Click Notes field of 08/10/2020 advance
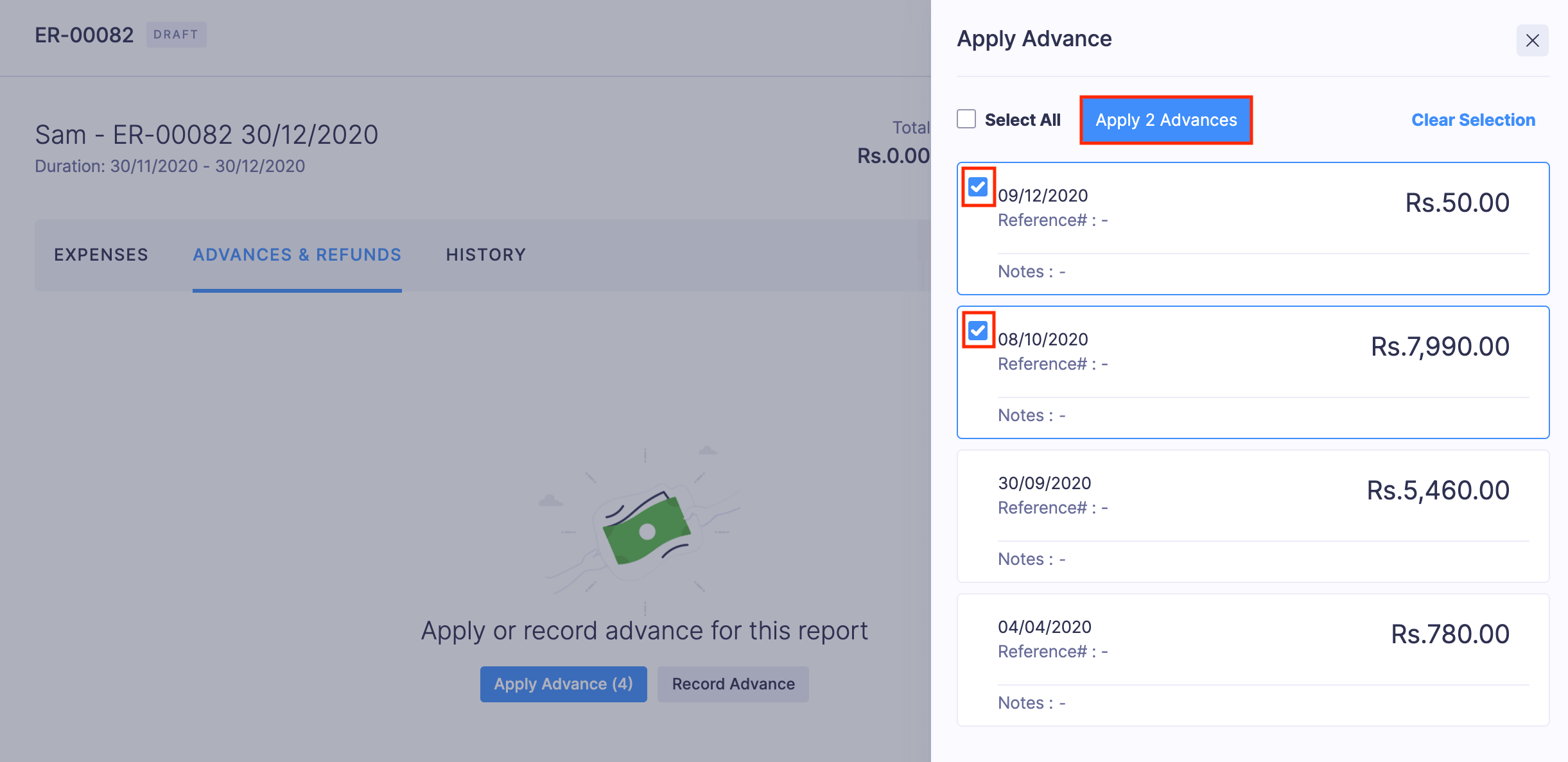The width and height of the screenshot is (1568, 762). coord(1031,415)
